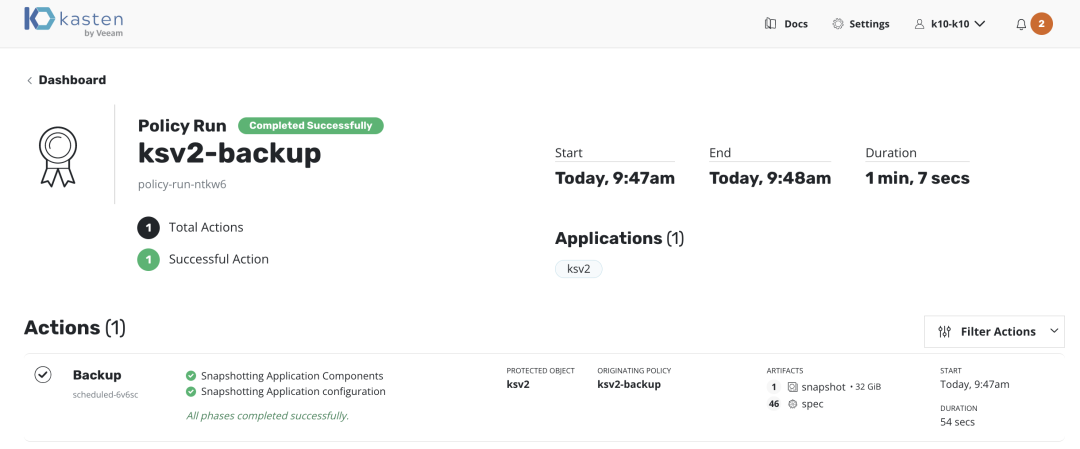
Task: Open Settings gear icon
Action: (x=838, y=23)
